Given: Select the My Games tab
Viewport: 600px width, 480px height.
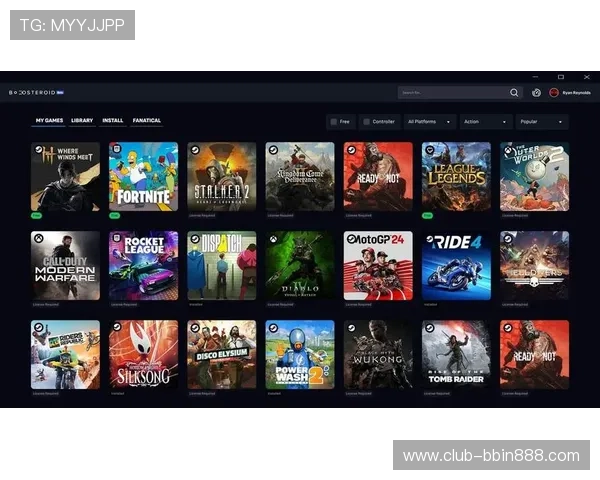Looking at the screenshot, I should click(x=49, y=121).
